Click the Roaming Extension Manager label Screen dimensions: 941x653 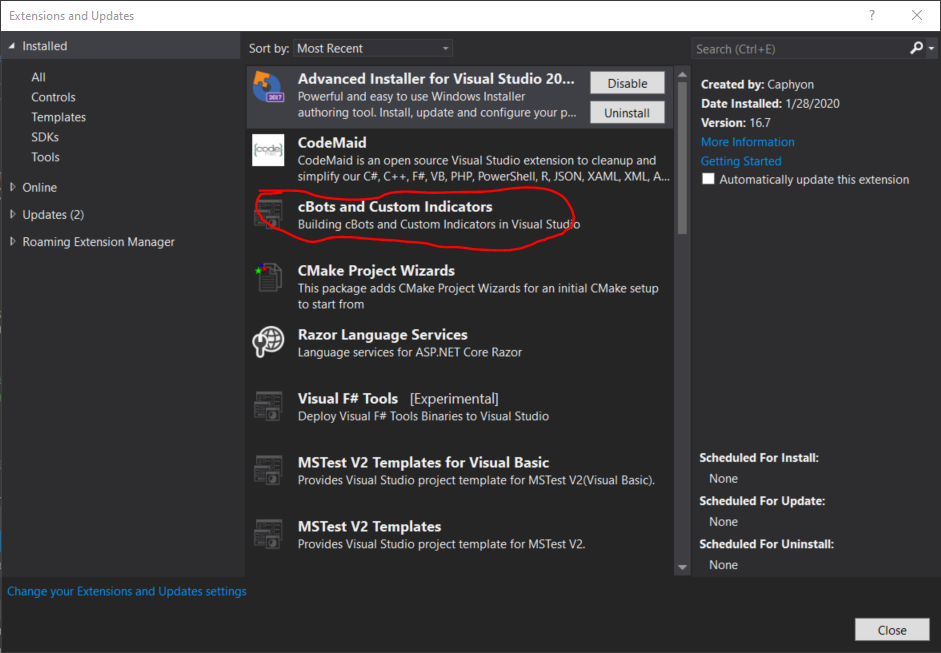tap(98, 241)
